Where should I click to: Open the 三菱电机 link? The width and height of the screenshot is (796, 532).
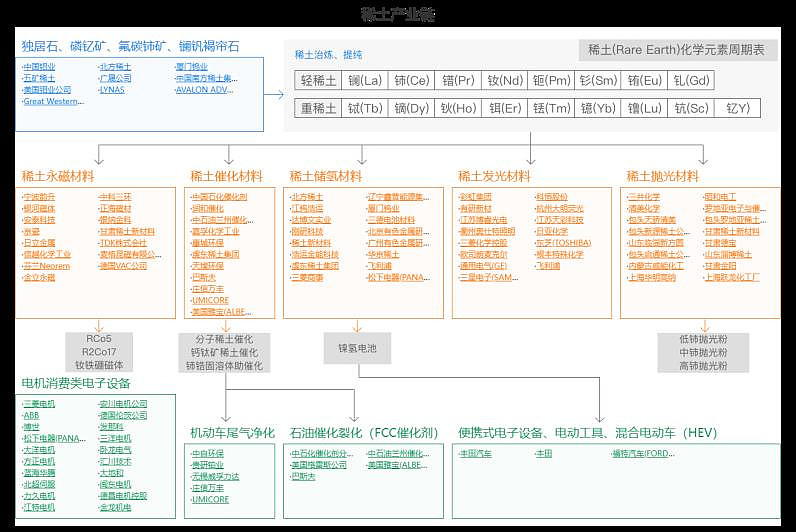coord(39,404)
